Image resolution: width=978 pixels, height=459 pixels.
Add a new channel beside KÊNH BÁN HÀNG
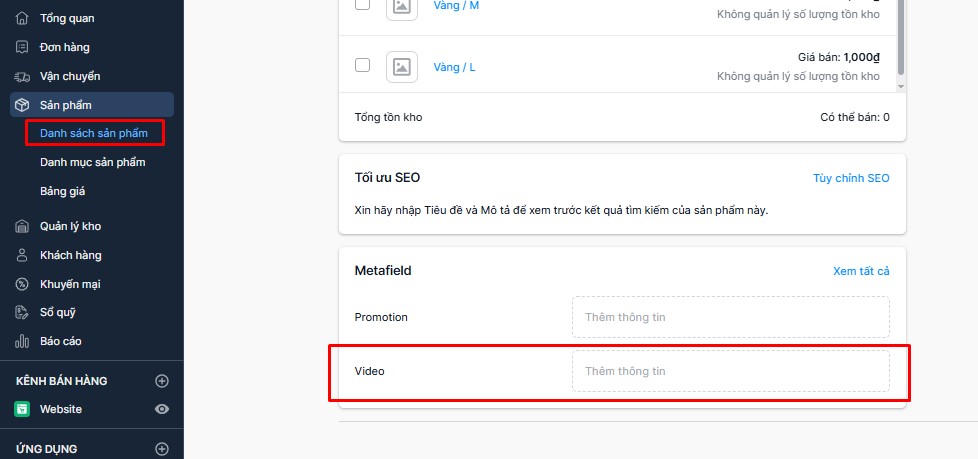(x=162, y=380)
